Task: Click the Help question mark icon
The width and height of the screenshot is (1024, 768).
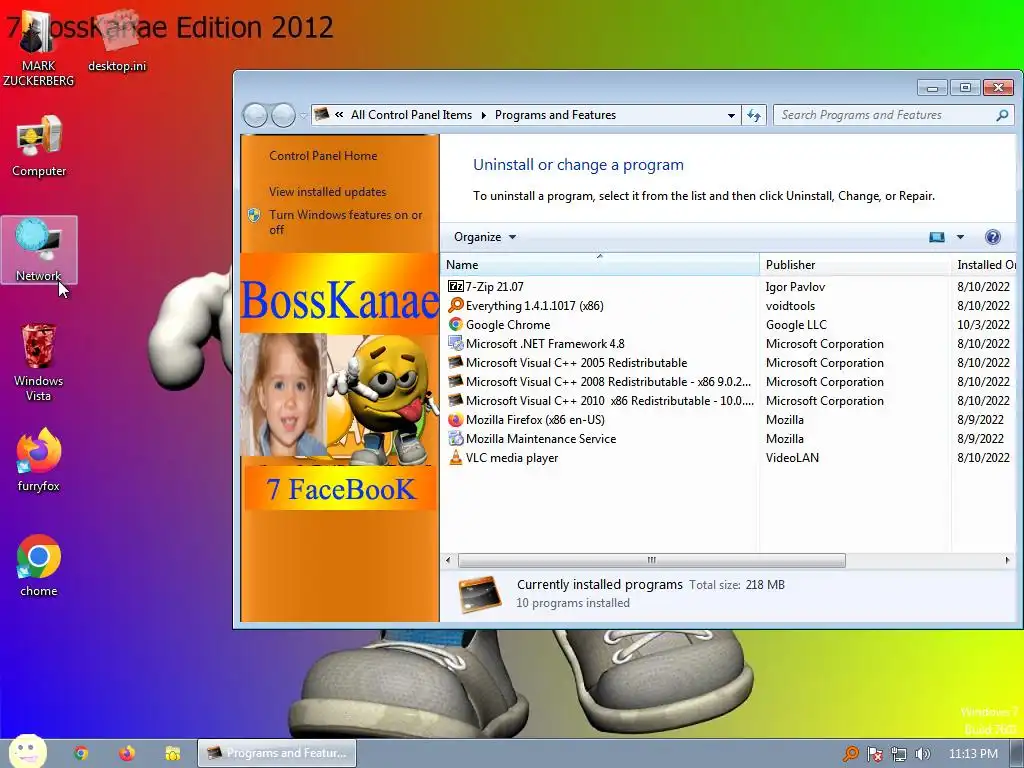Action: (993, 237)
